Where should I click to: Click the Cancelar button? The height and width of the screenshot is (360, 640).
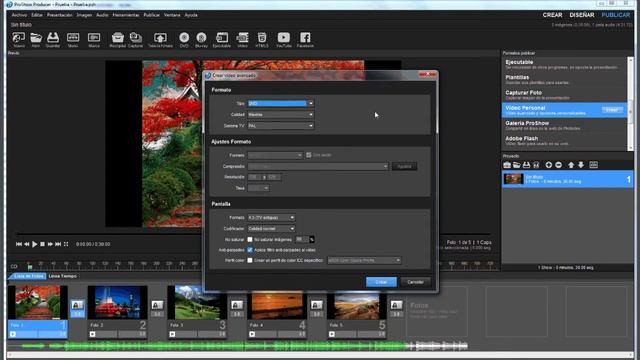coord(416,282)
